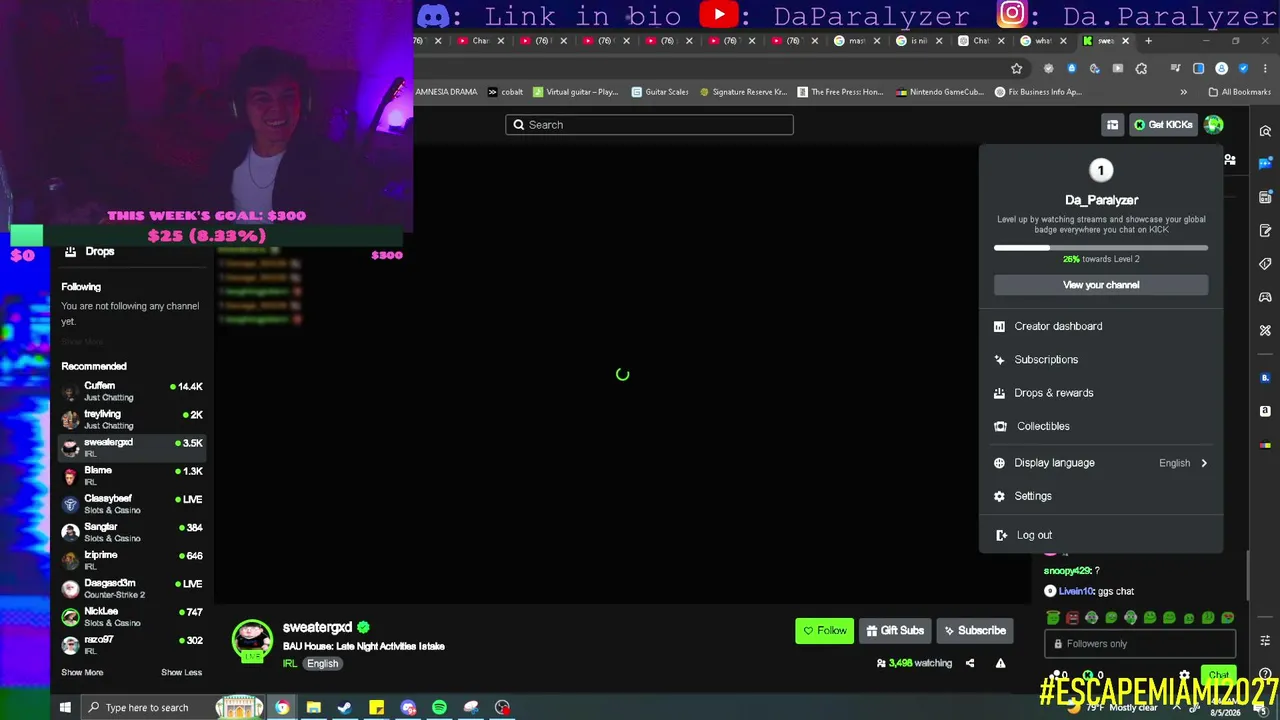Viewport: 1280px width, 720px height.
Task: Open the Nintendo GameCube bookmark
Action: click(x=941, y=92)
